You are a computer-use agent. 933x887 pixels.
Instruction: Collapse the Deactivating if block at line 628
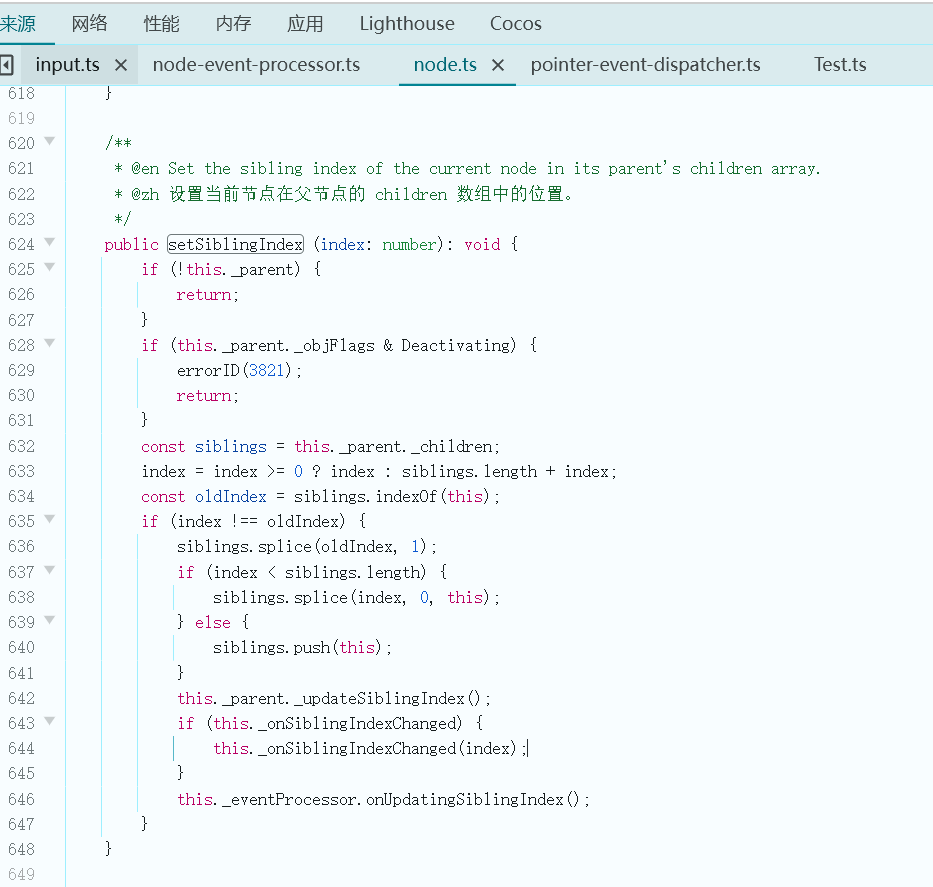coord(50,343)
